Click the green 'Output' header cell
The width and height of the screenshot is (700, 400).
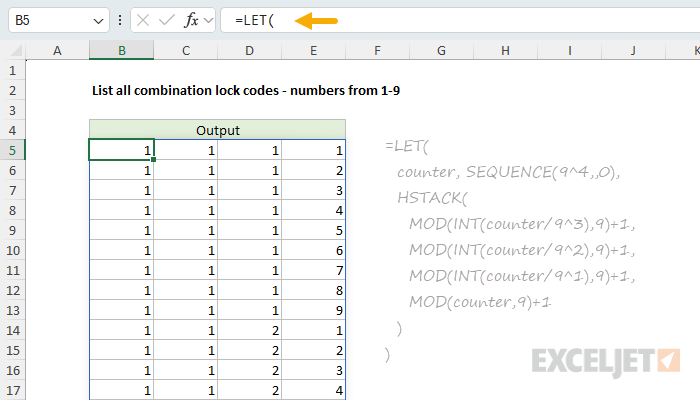pyautogui.click(x=217, y=130)
